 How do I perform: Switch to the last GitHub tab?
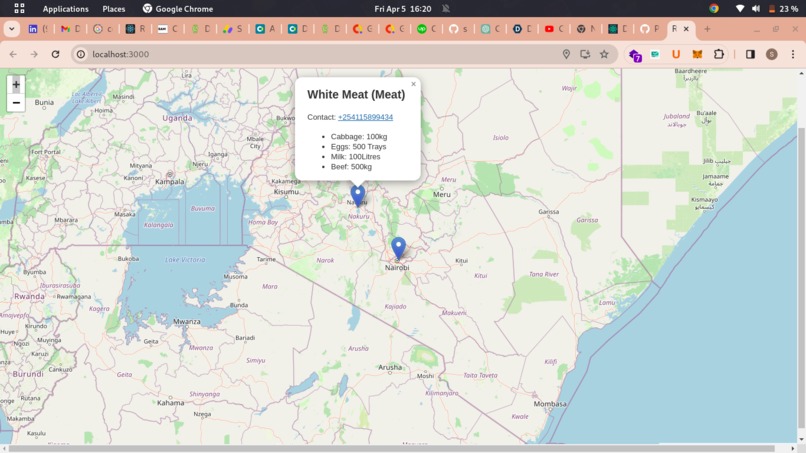click(x=649, y=29)
